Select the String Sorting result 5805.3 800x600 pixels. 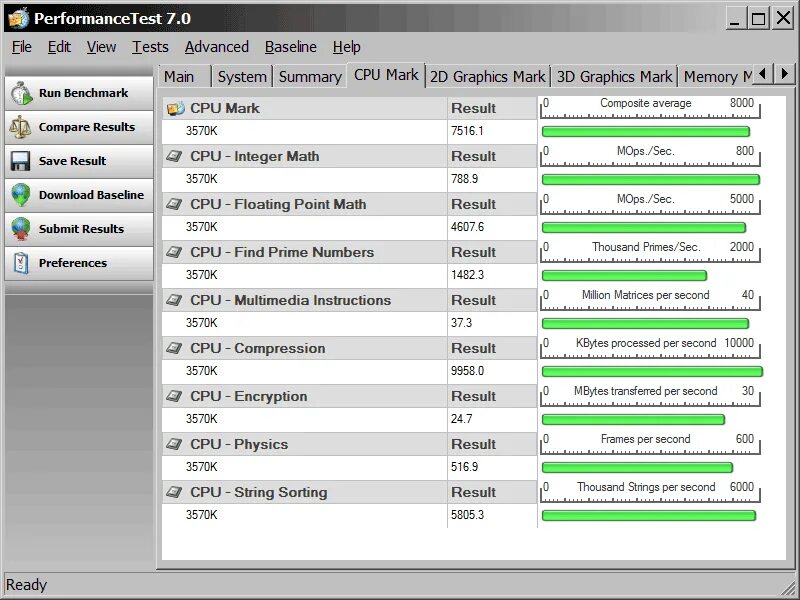[467, 515]
